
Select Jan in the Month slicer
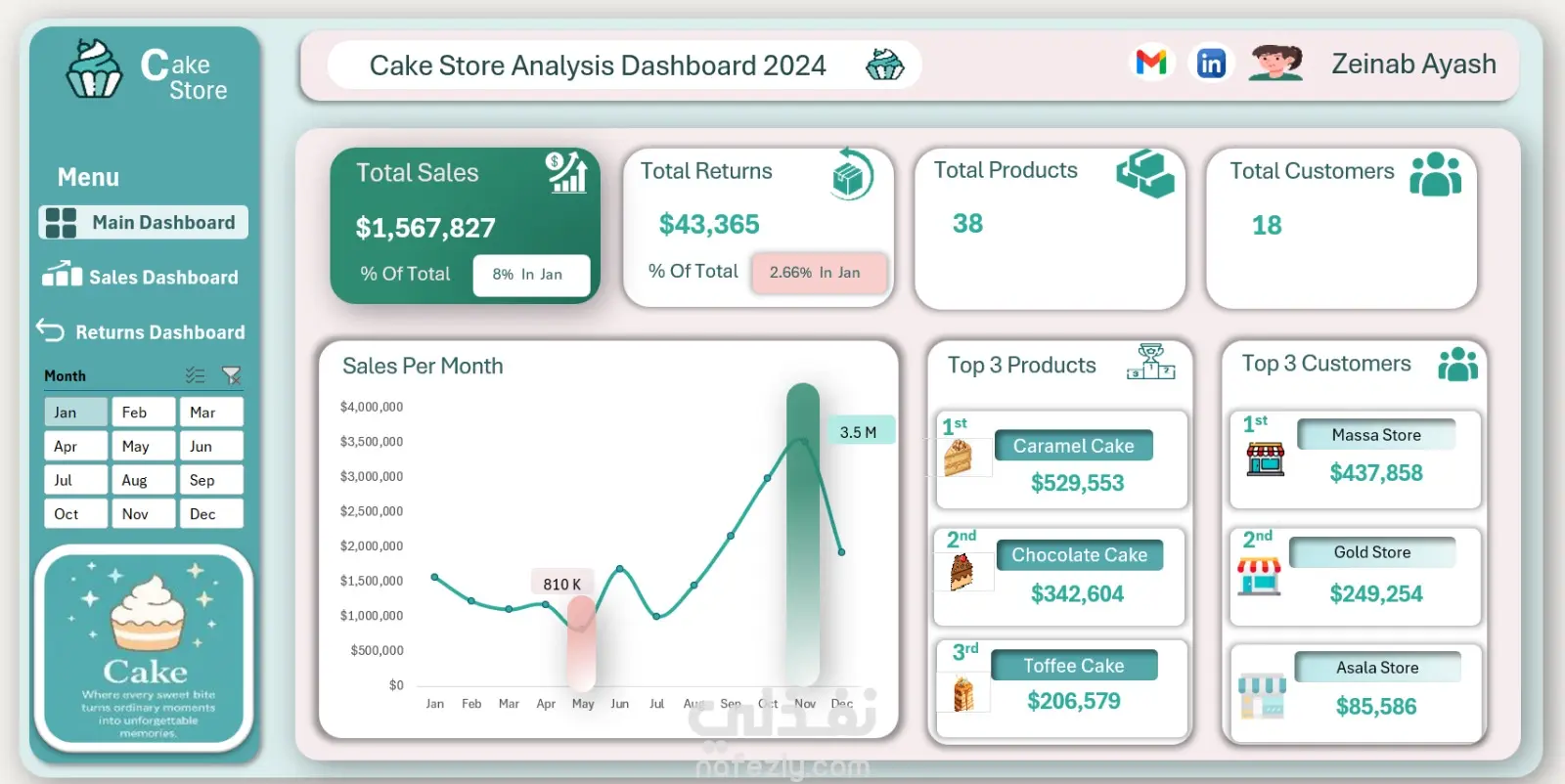click(x=75, y=412)
